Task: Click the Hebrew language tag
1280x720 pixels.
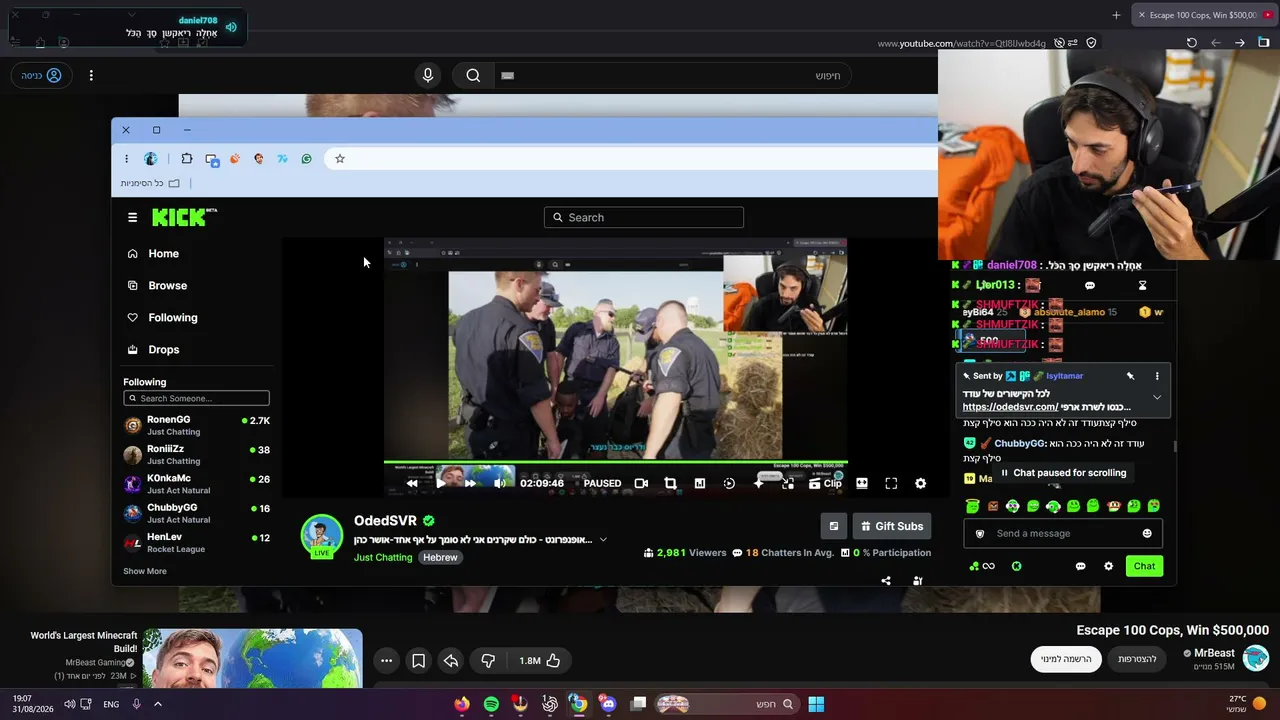Action: coord(440,558)
